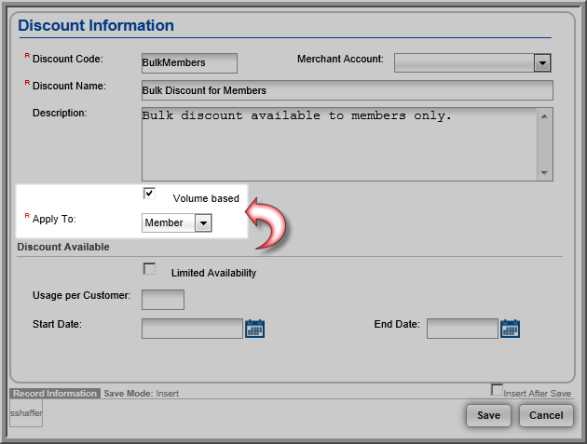Focus the Usage per Customer field
This screenshot has height=444, width=587.
click(x=163, y=299)
